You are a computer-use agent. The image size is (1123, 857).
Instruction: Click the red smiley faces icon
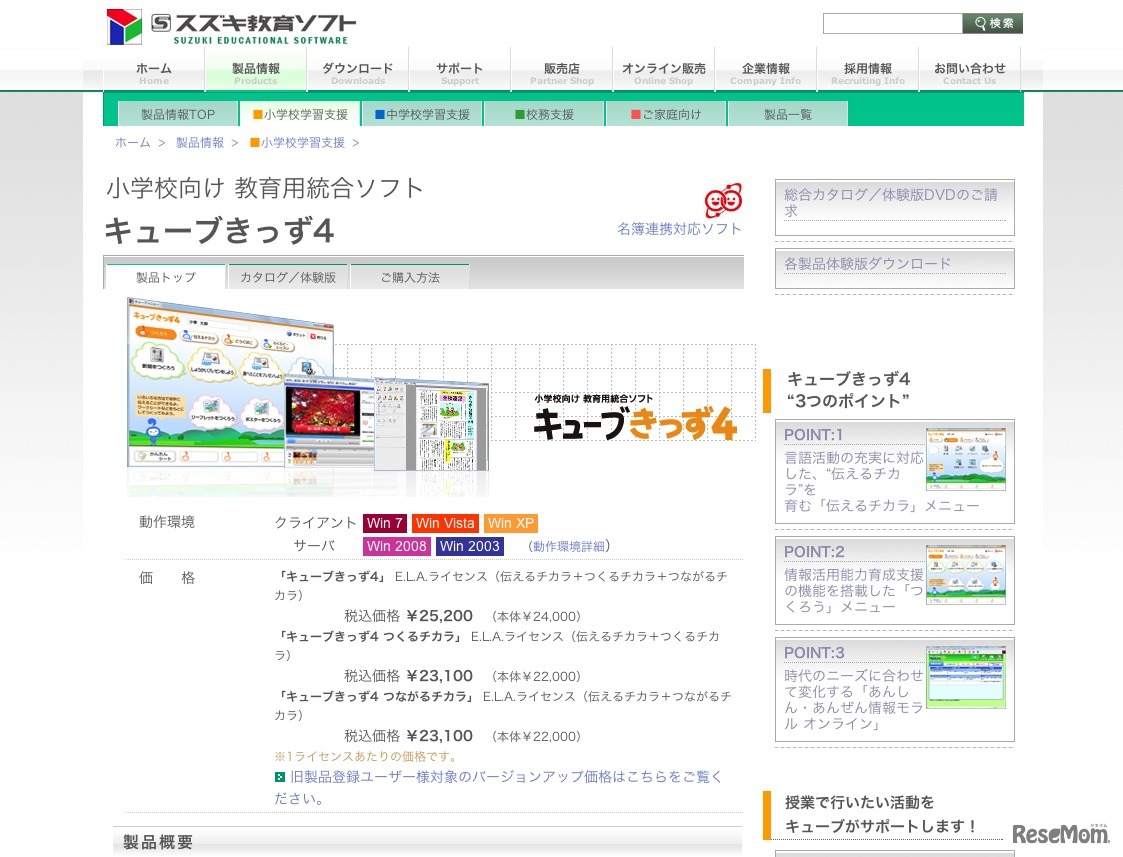click(723, 201)
